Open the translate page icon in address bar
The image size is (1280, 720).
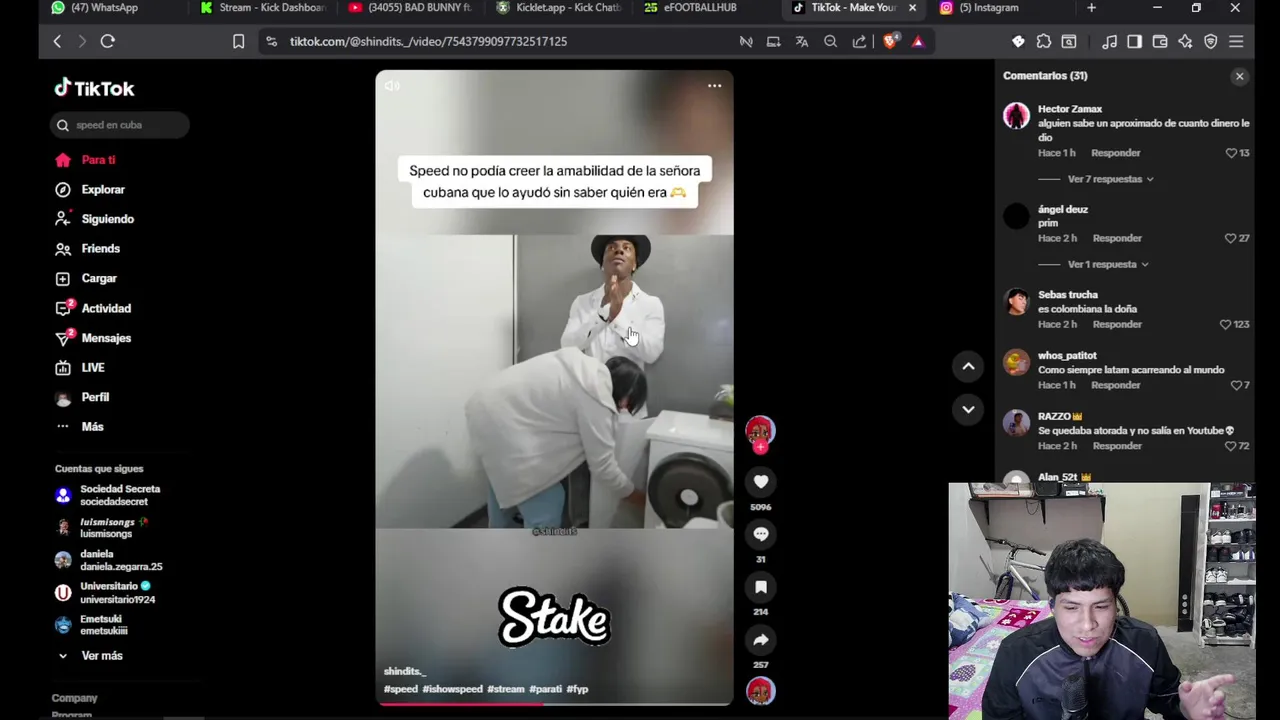tap(802, 41)
